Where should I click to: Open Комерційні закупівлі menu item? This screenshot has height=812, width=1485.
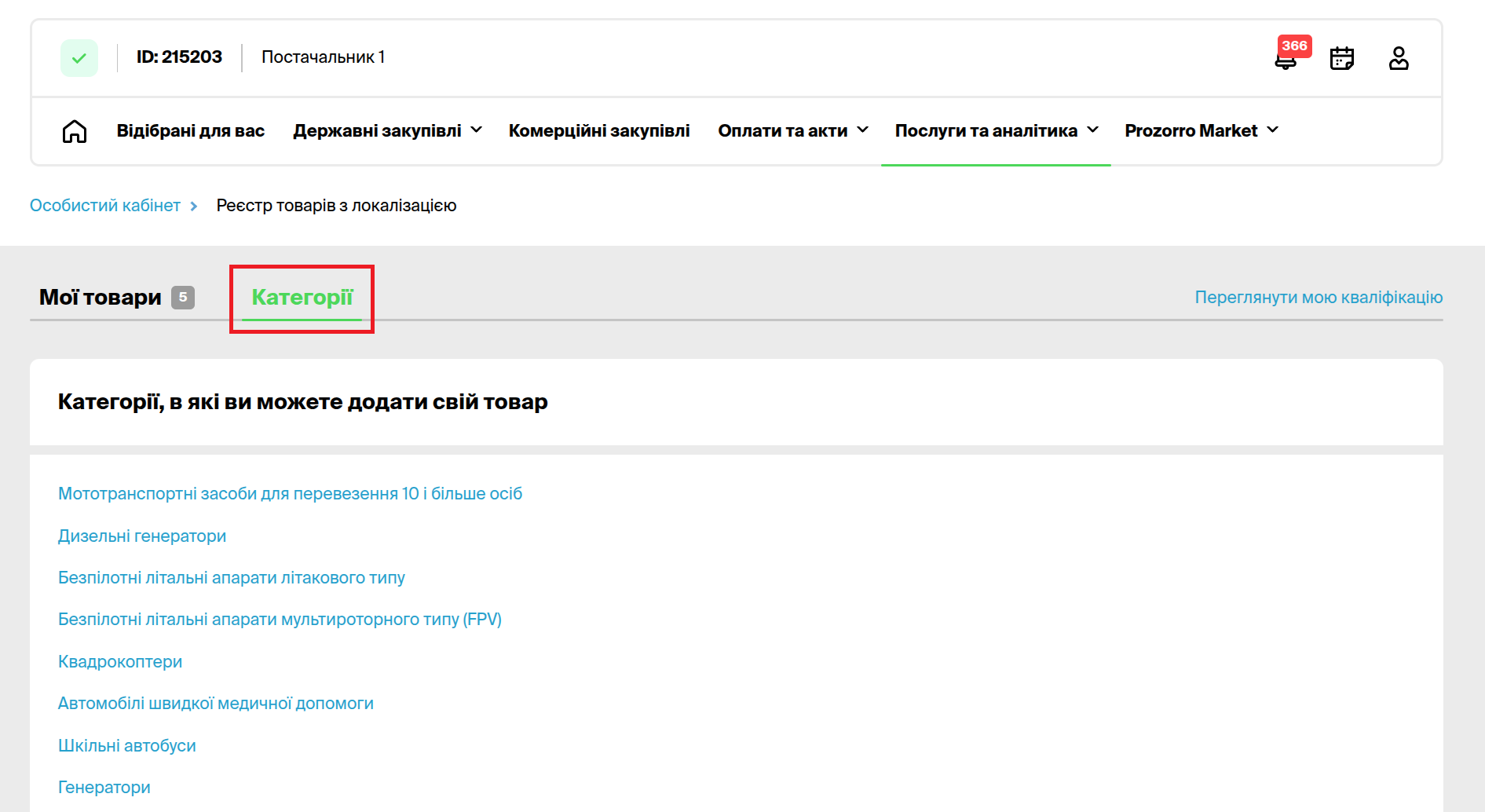click(599, 131)
